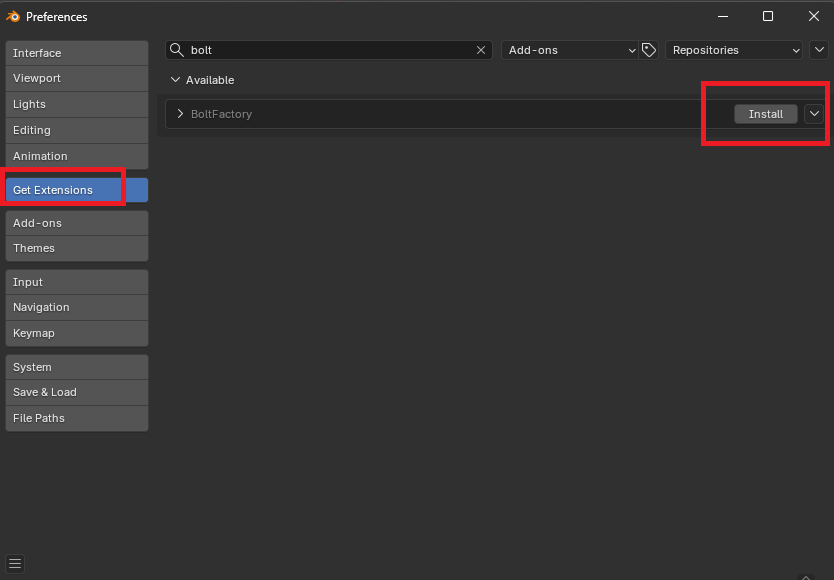Open the Themes preferences section
834x580 pixels.
coord(76,248)
